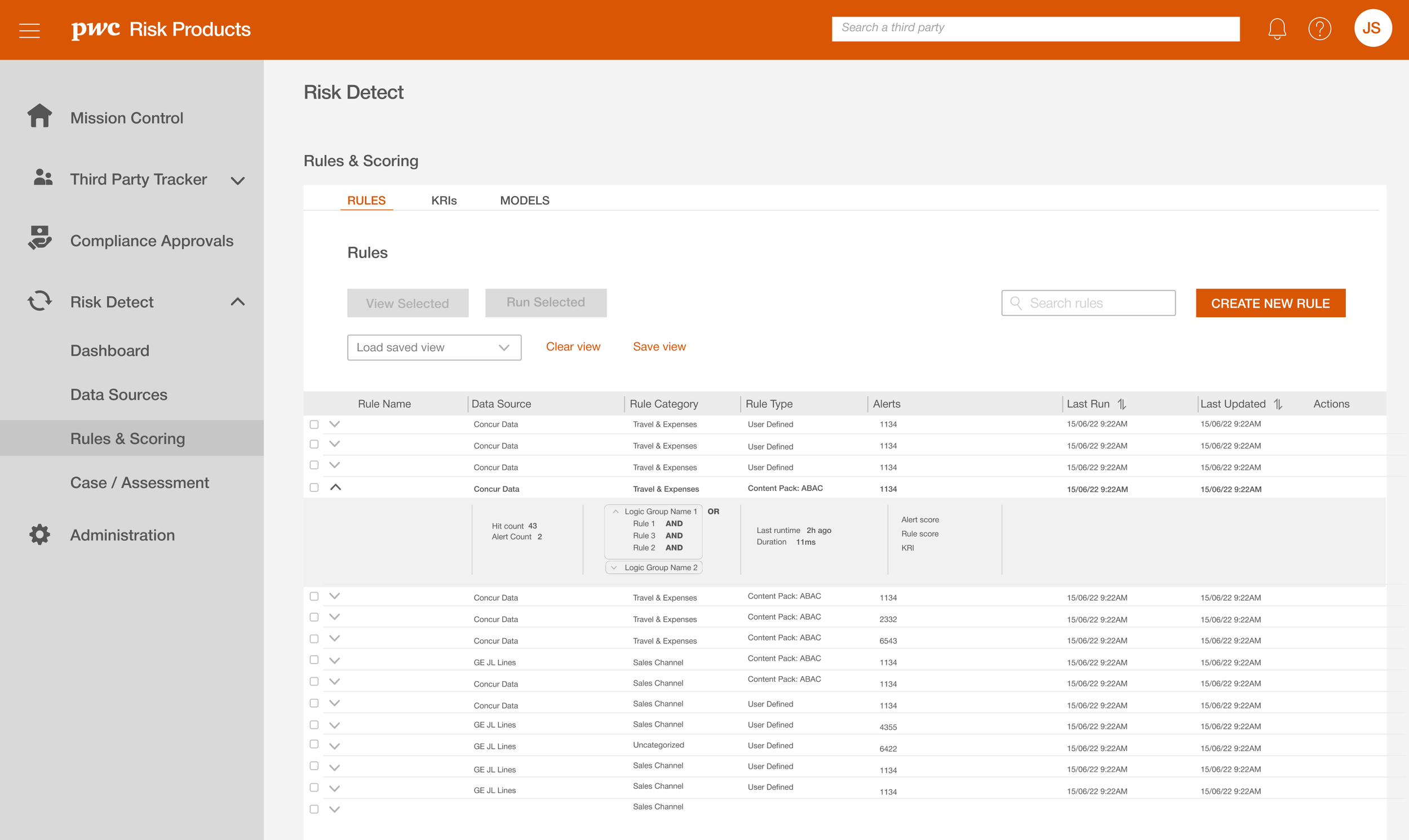
Task: Click the 6422 alerts value
Action: tap(888, 748)
